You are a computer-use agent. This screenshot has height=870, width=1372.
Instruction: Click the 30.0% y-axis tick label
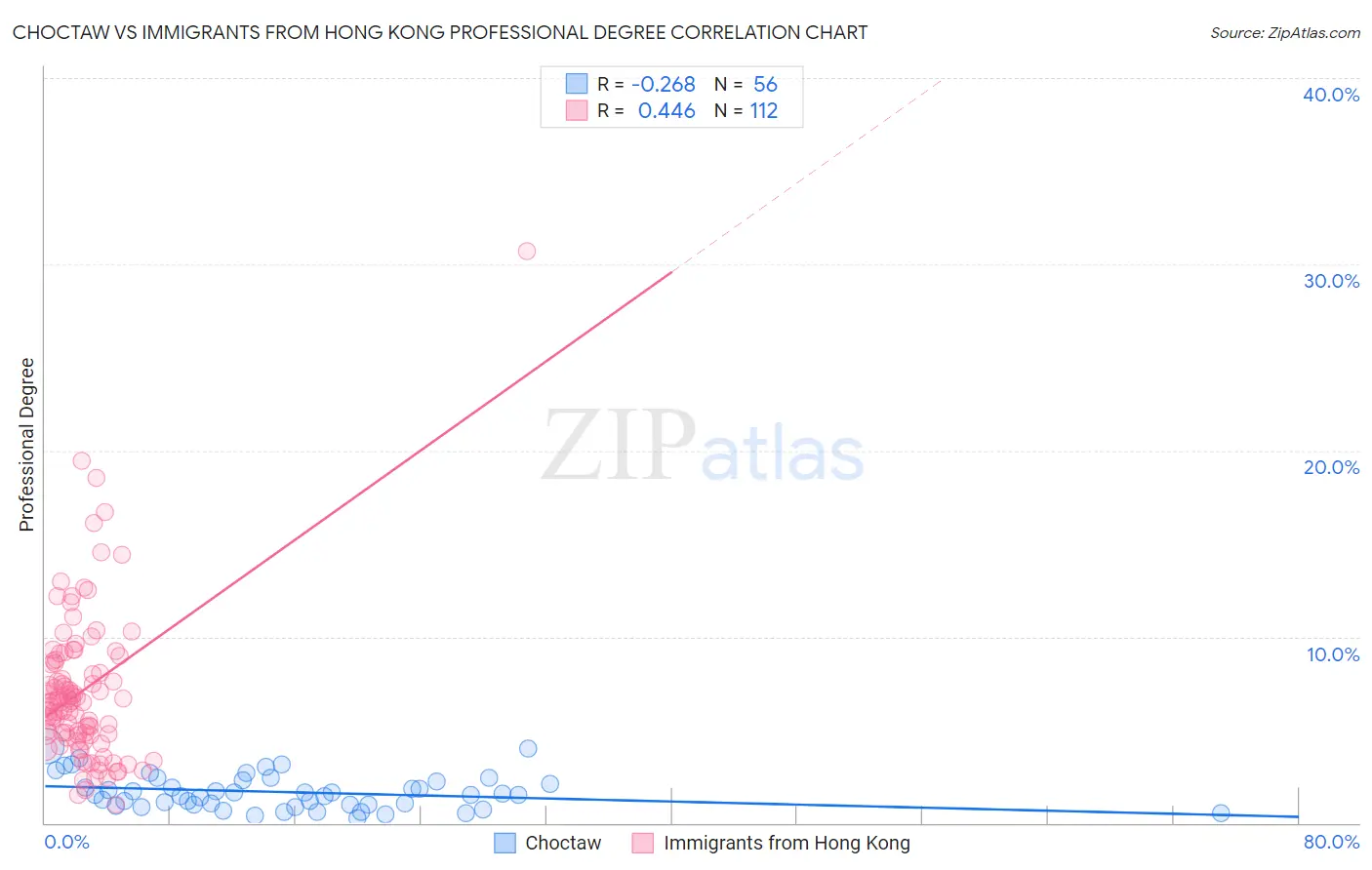click(1331, 281)
